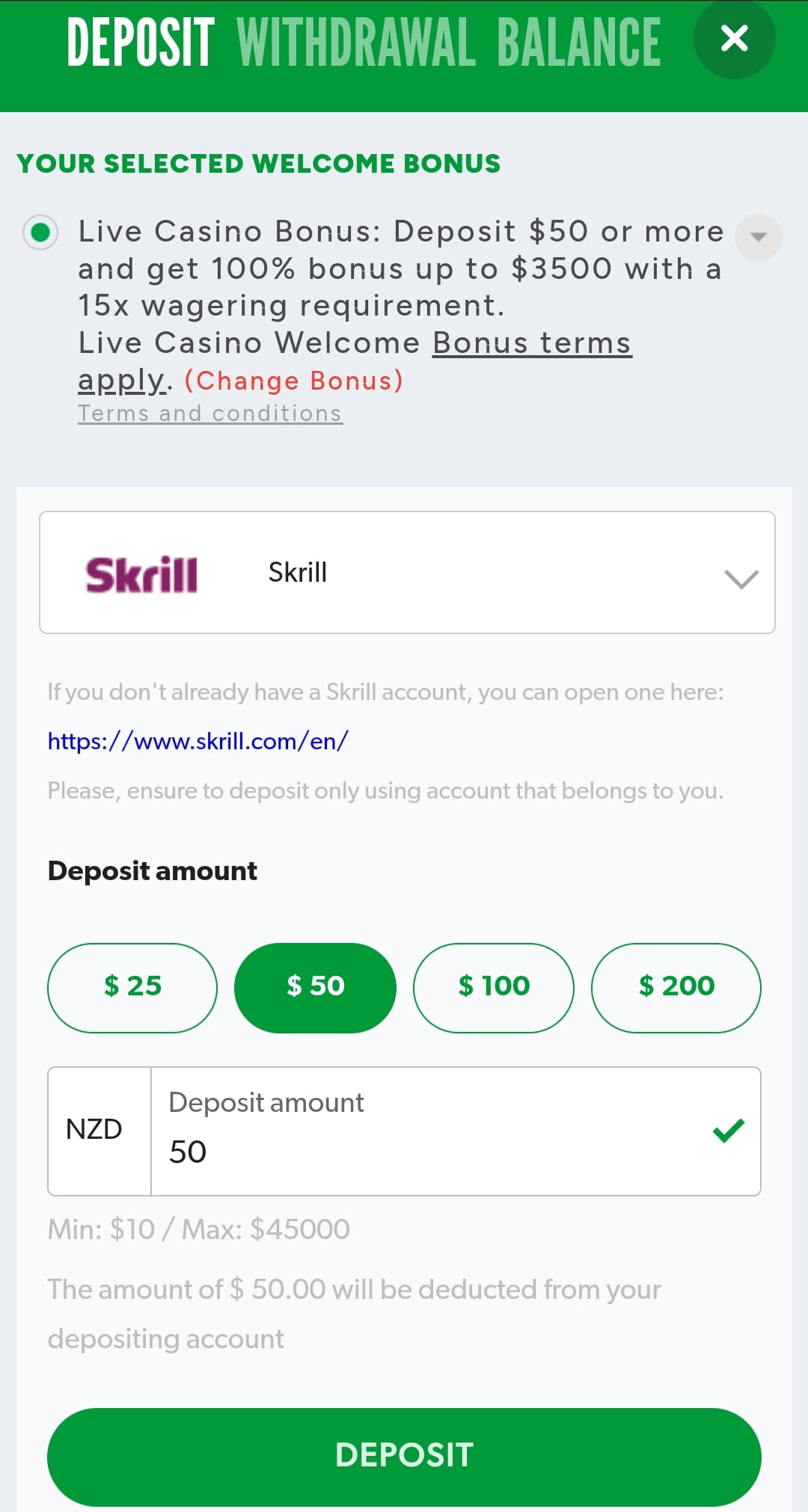Open the Deposit tab
The width and height of the screenshot is (808, 1512).
click(141, 43)
